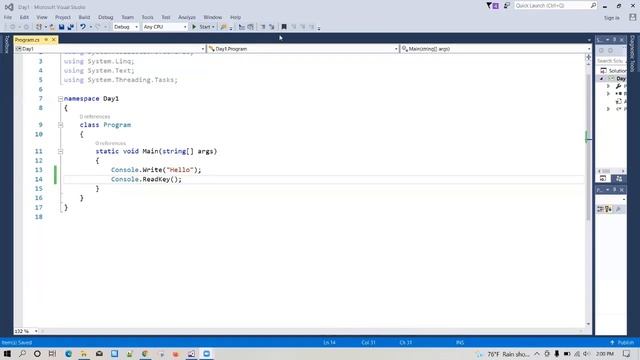
Task: Close the Program.cs tab
Action: tap(53, 40)
